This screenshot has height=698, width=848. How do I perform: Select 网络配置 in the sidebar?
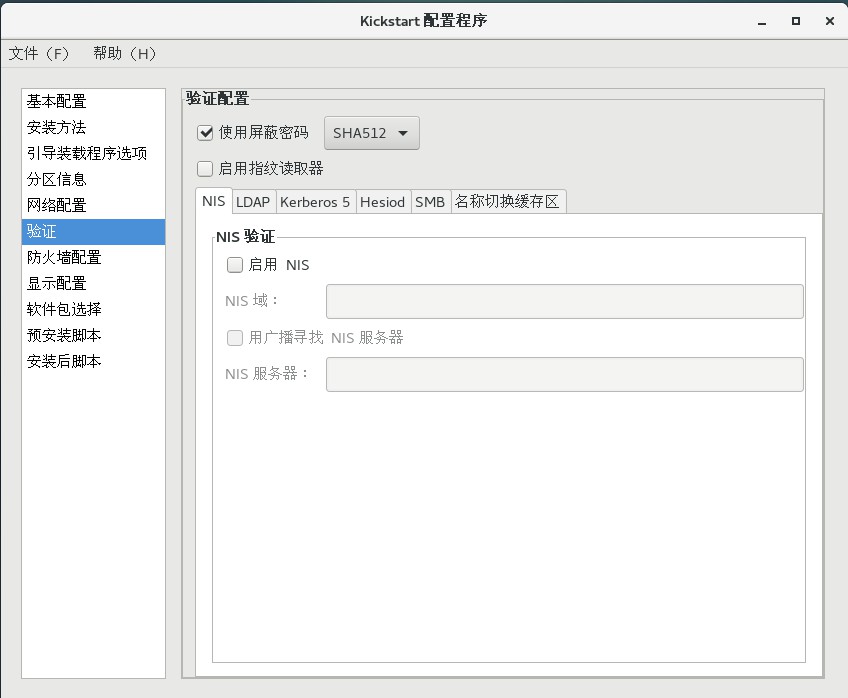point(93,205)
